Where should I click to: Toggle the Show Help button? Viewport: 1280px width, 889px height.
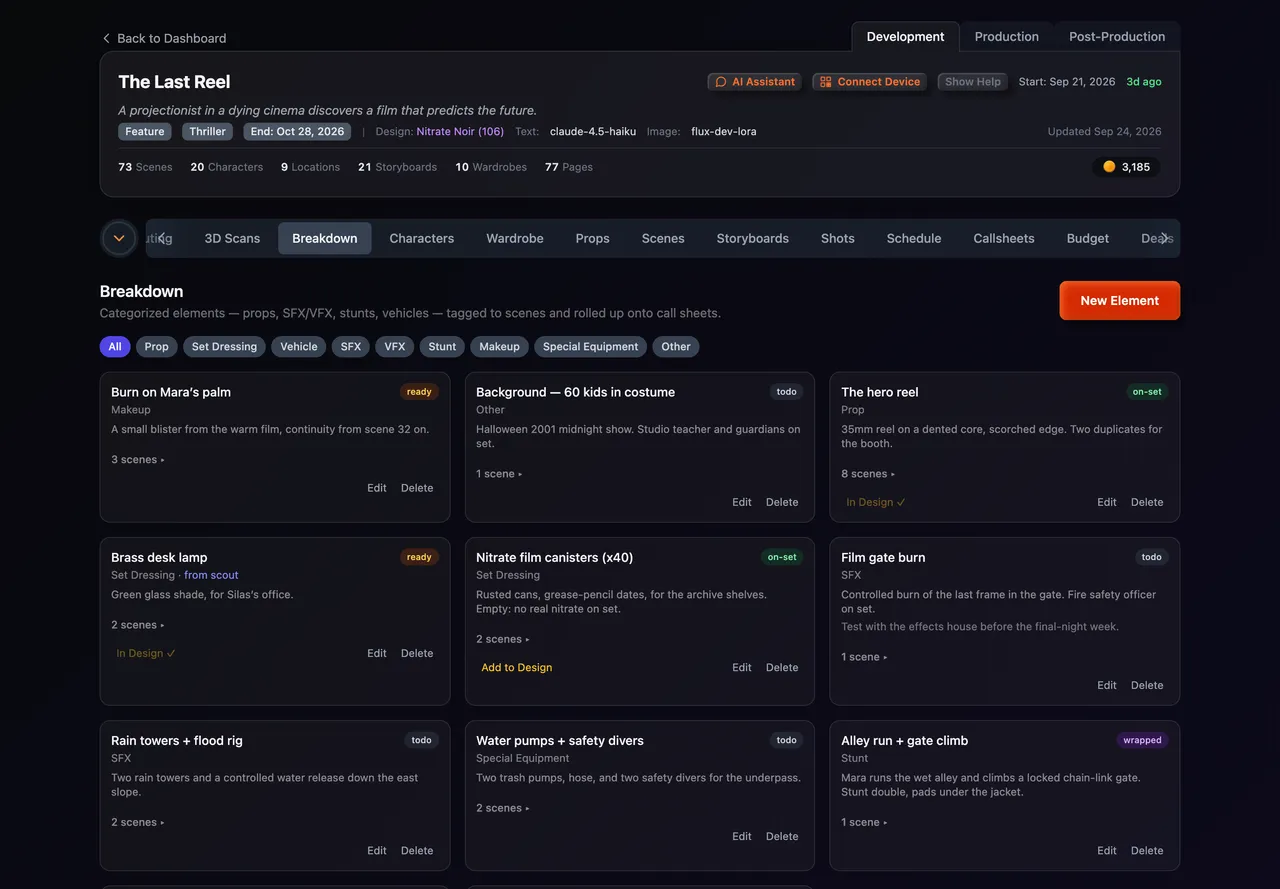(973, 82)
